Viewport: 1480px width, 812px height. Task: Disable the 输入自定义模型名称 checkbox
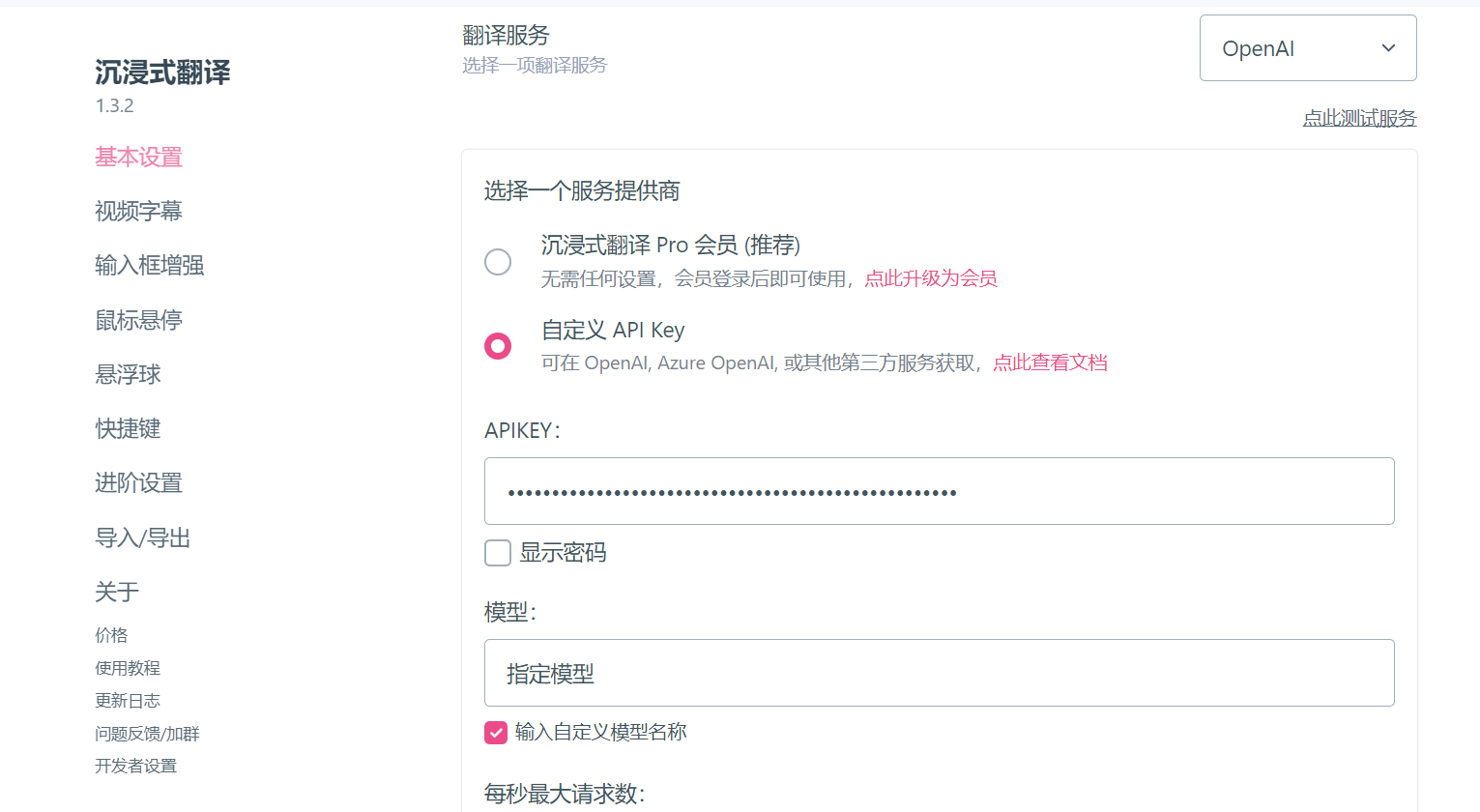[496, 733]
